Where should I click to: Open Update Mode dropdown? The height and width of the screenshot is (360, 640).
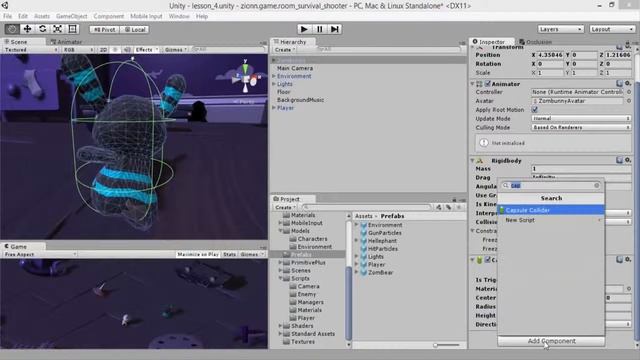pyautogui.click(x=581, y=118)
